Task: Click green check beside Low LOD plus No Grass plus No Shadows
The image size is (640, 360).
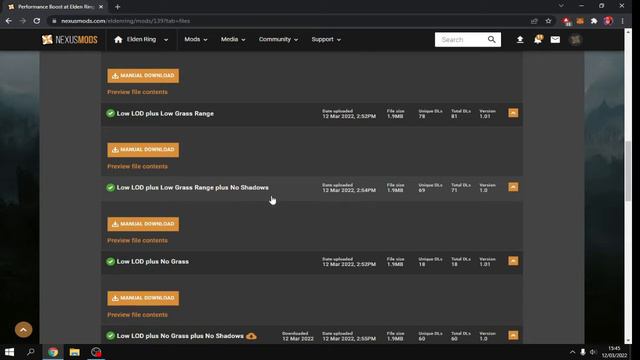Action: click(110, 336)
